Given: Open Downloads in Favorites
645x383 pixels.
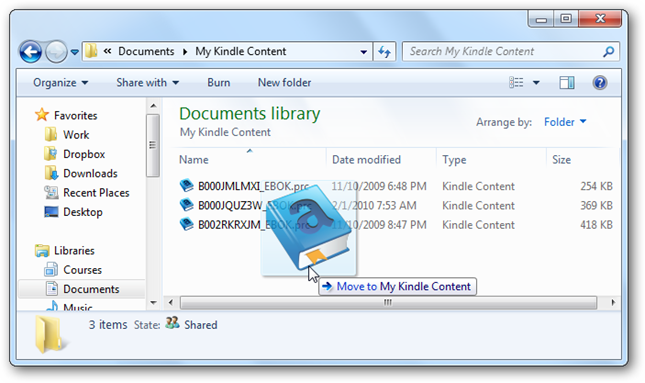Looking at the screenshot, I should 90,174.
